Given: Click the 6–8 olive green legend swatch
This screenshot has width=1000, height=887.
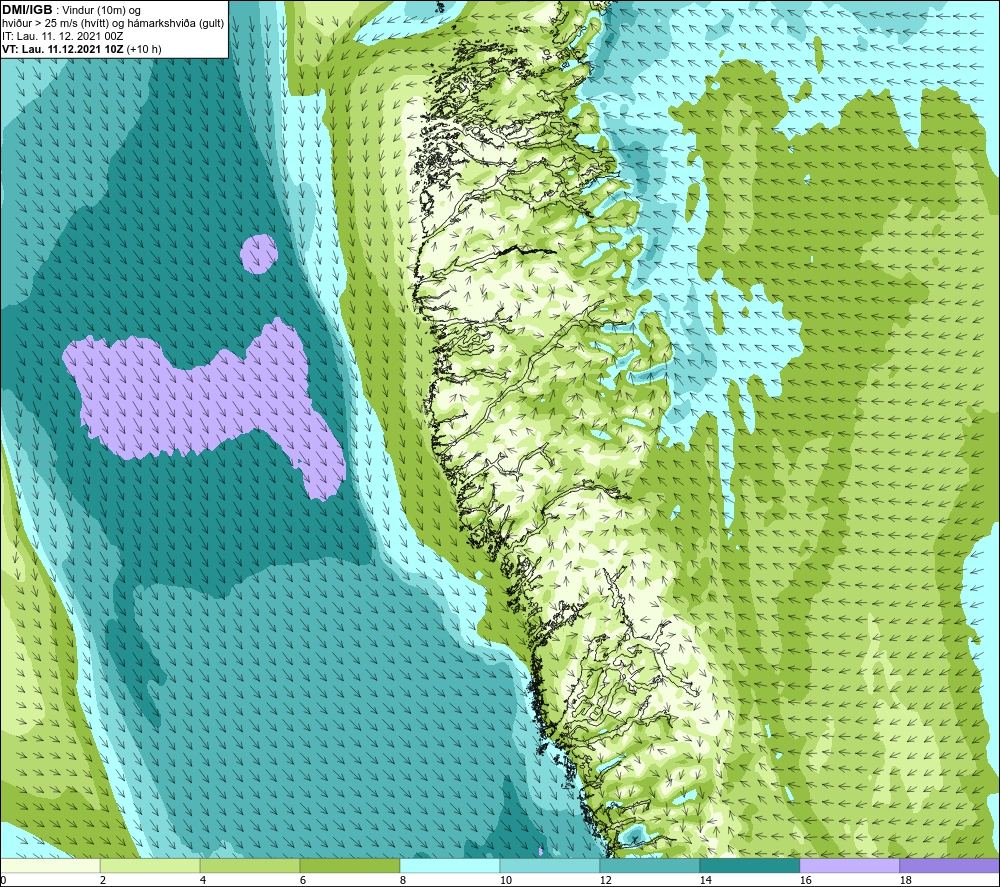Looking at the screenshot, I should 349,866.
